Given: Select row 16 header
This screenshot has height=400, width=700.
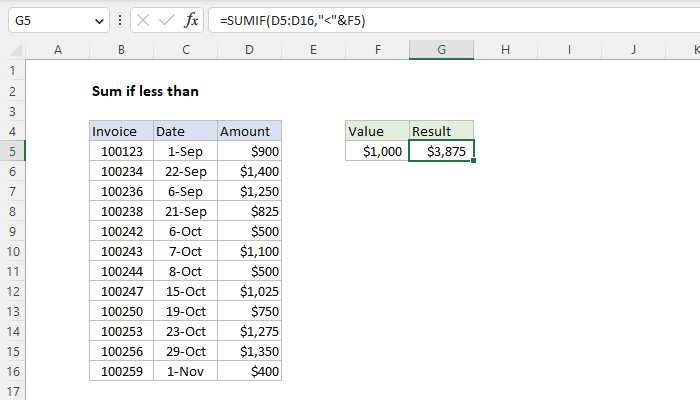Looking at the screenshot, I should [x=12, y=371].
